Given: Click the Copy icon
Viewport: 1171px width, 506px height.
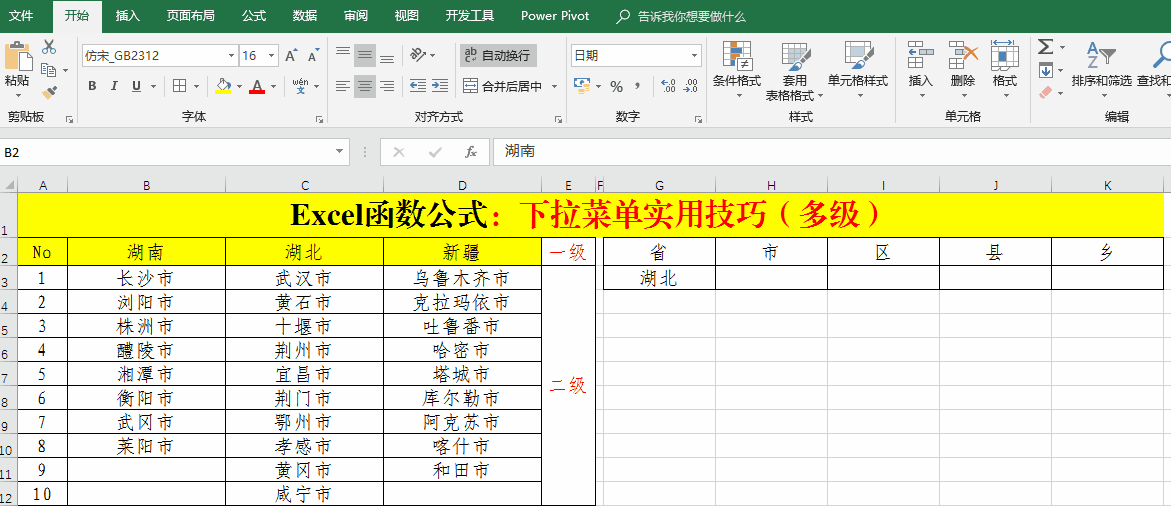Looking at the screenshot, I should (49, 69).
